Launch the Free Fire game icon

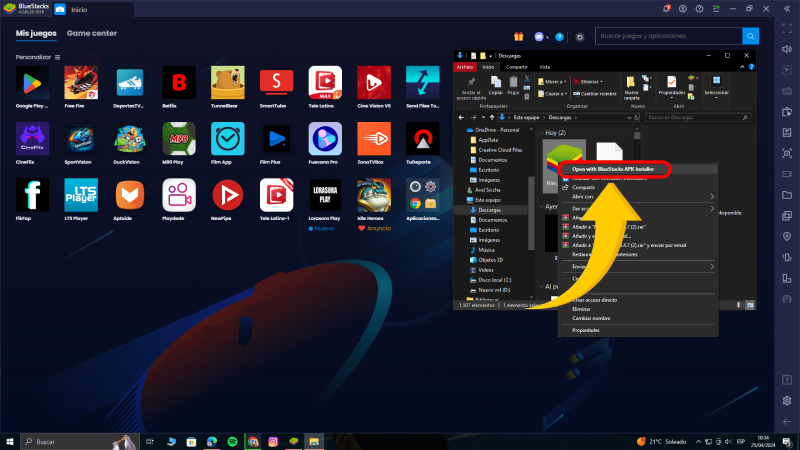(x=81, y=83)
